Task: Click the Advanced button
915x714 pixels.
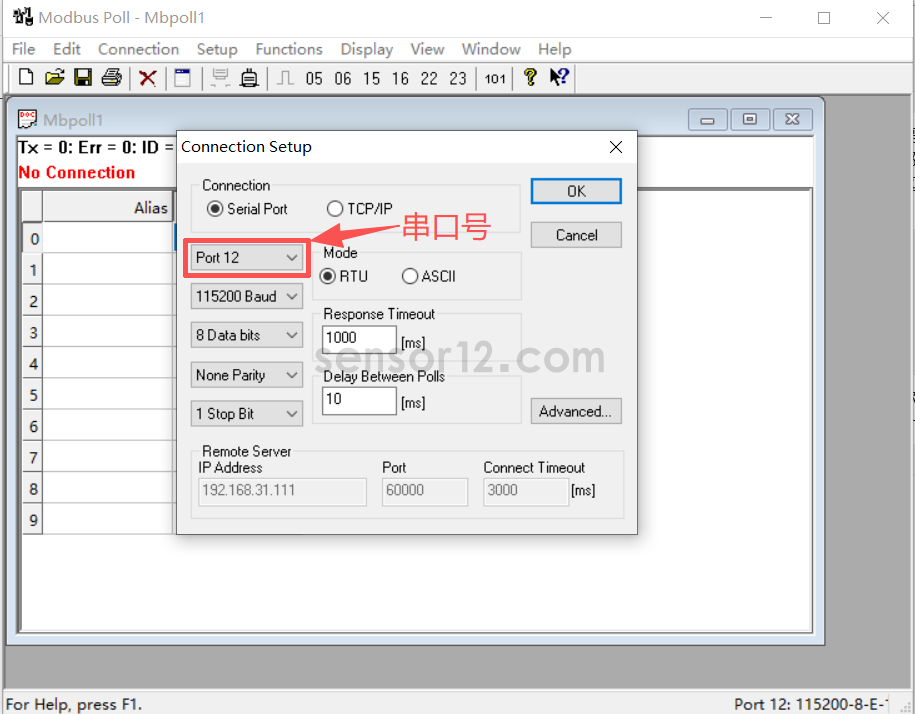Action: (576, 410)
